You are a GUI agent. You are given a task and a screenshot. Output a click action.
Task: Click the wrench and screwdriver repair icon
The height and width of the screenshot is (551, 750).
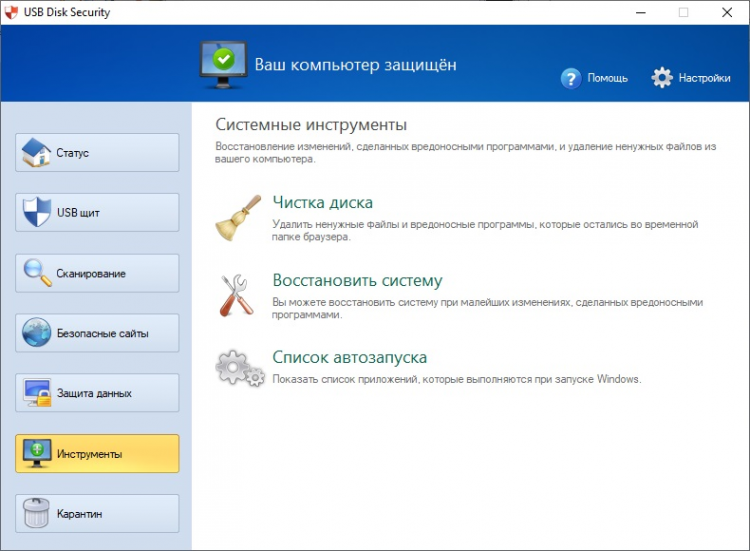click(236, 295)
